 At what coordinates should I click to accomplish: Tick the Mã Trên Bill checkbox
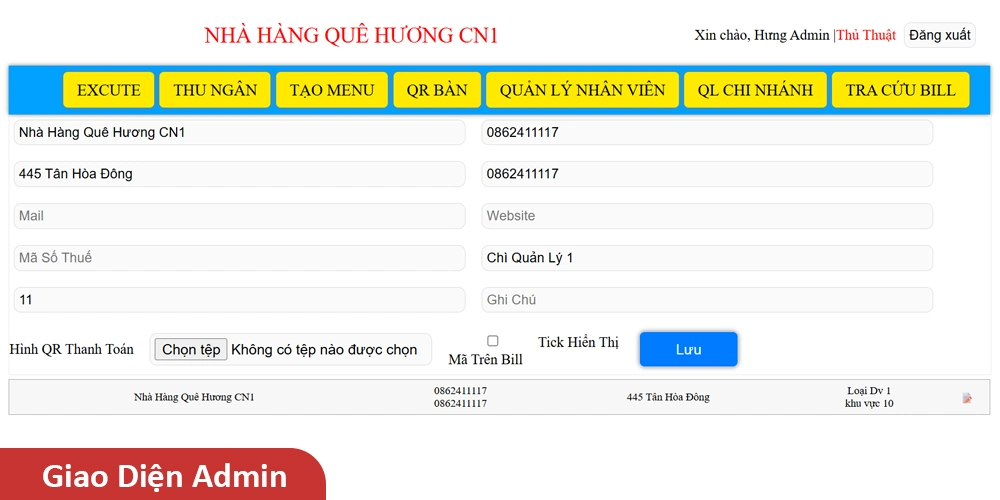click(492, 341)
